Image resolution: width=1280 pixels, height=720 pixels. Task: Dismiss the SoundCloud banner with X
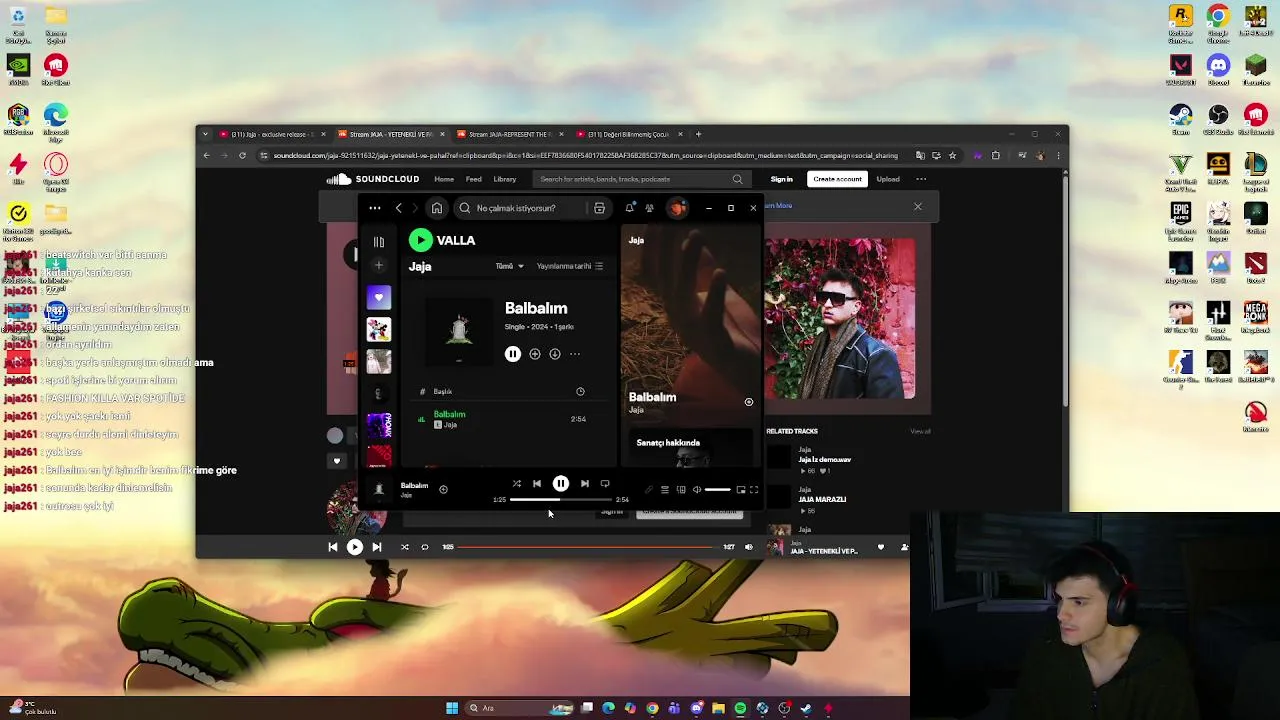point(918,207)
